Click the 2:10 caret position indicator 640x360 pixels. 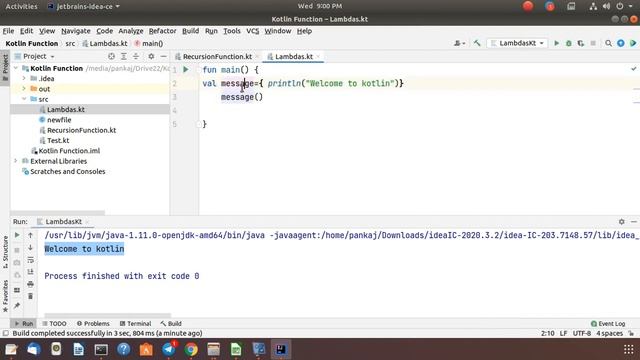547,333
